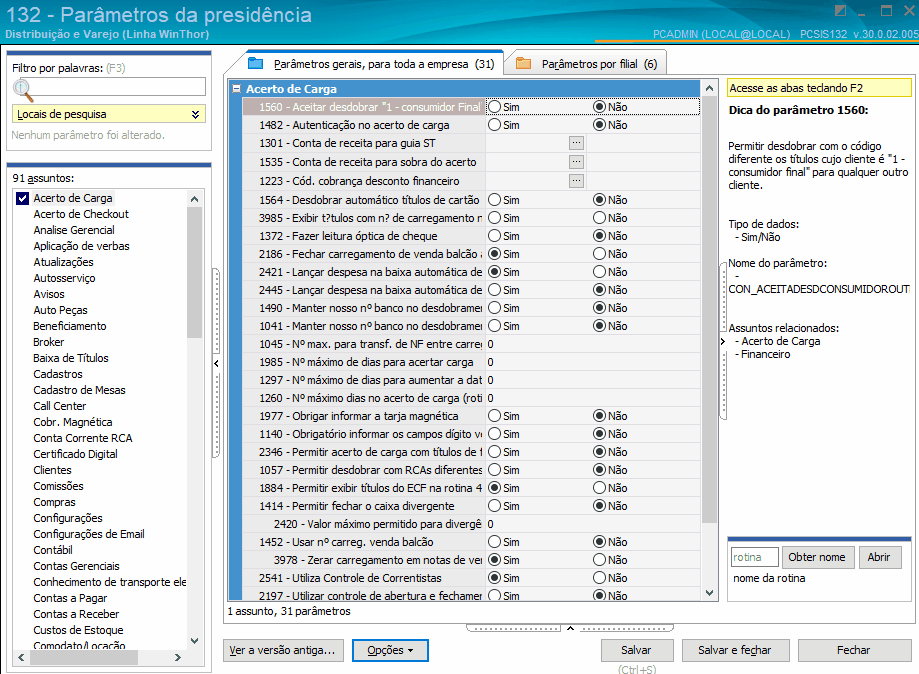Select the Call Center subject
The image size is (919, 674).
pos(60,406)
